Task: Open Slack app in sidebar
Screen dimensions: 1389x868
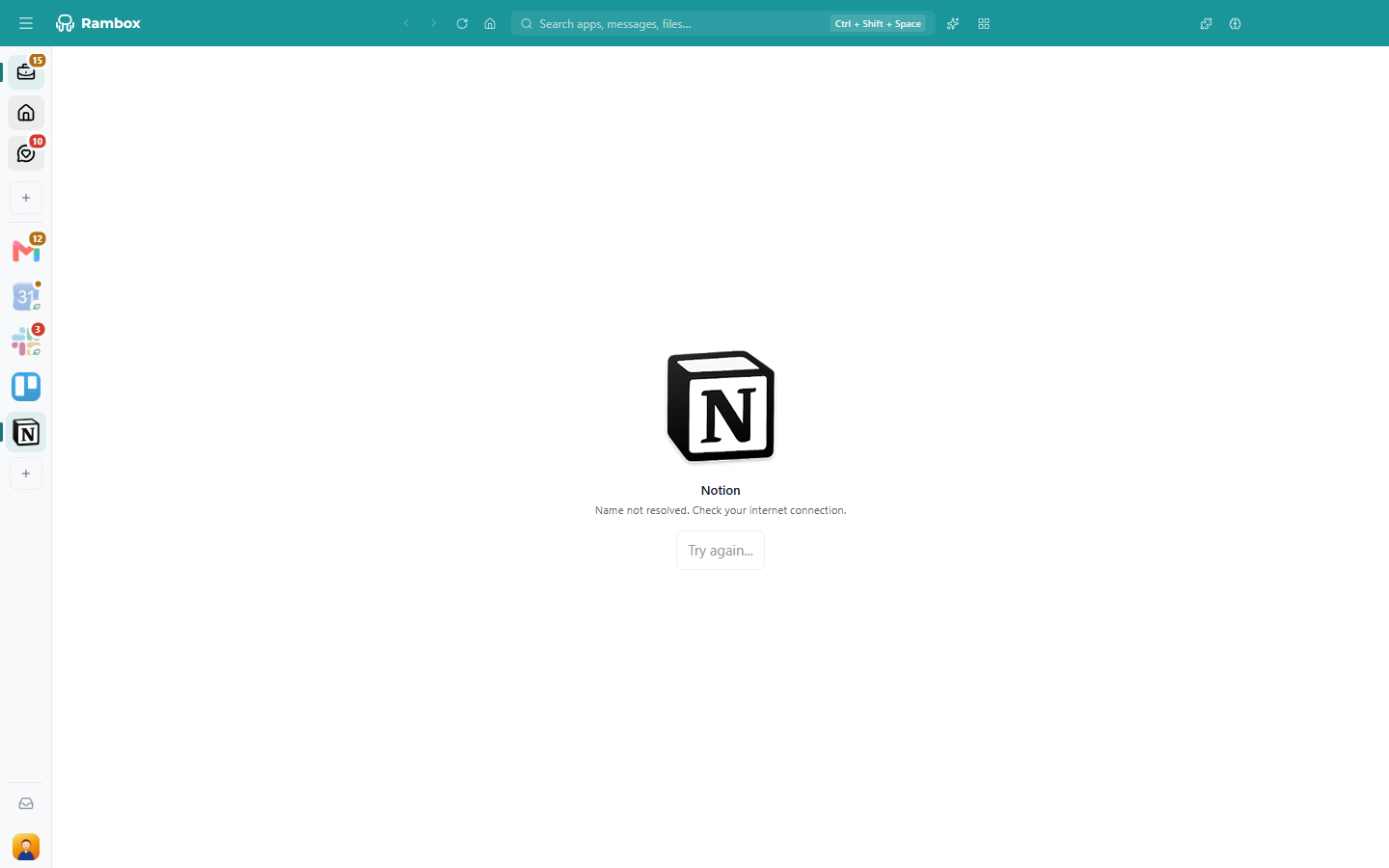Action: point(26,340)
